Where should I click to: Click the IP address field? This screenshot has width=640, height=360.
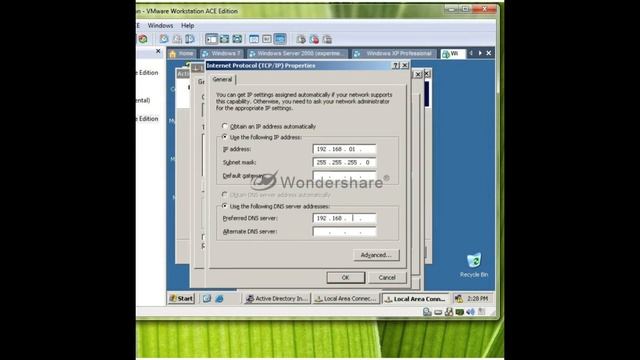344,149
